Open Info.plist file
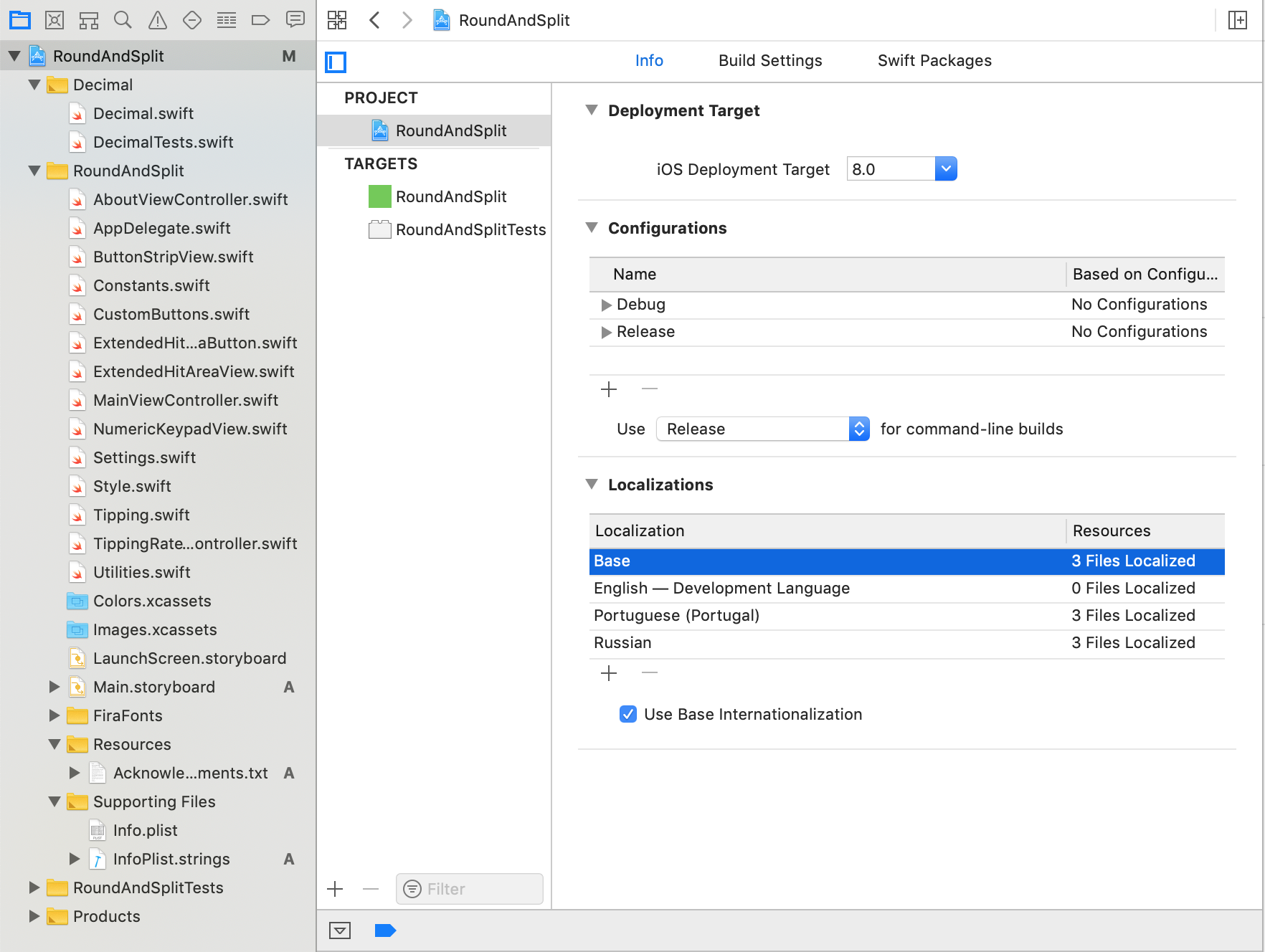This screenshot has height=952, width=1265. coord(145,830)
